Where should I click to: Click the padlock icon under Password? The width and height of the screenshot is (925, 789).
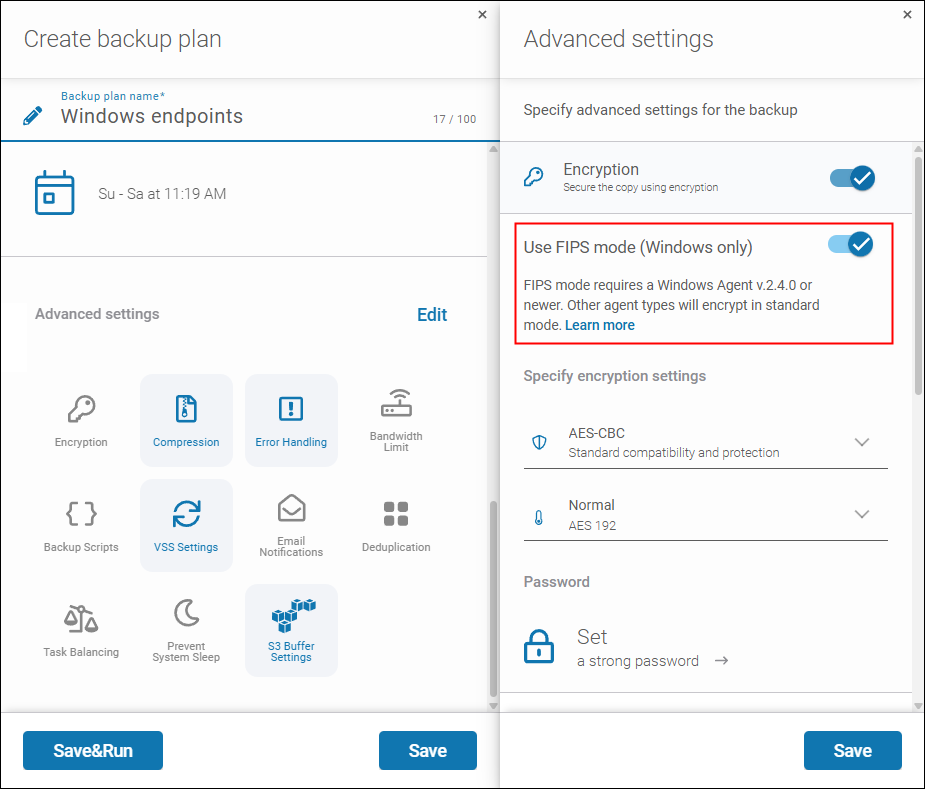pos(539,646)
